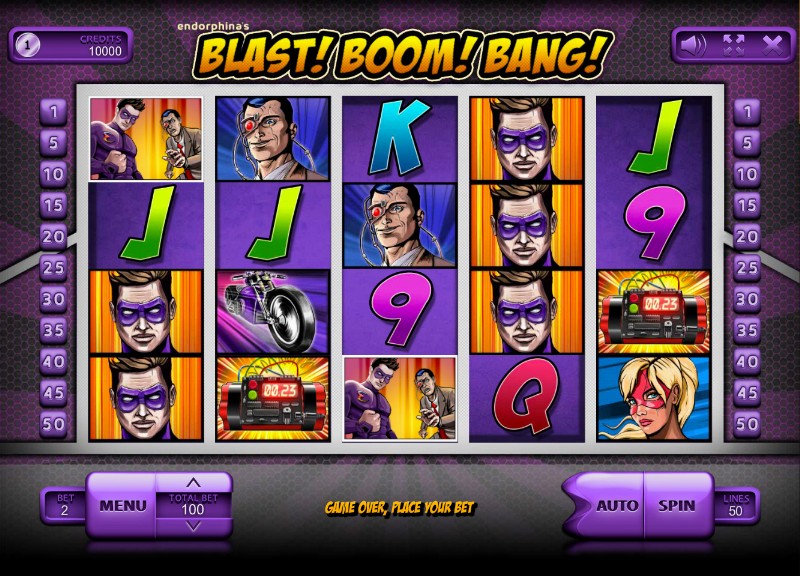Close the game with the X icon
This screenshot has width=800, height=576.
(772, 46)
